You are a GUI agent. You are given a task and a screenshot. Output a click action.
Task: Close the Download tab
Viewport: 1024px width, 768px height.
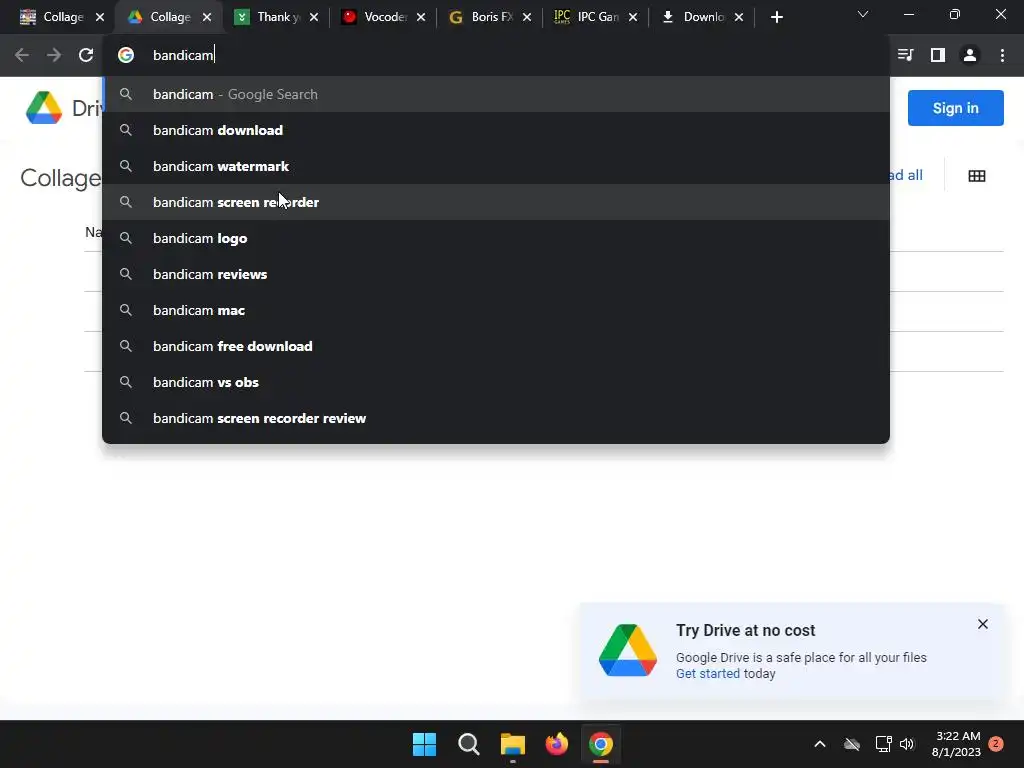[x=739, y=17]
